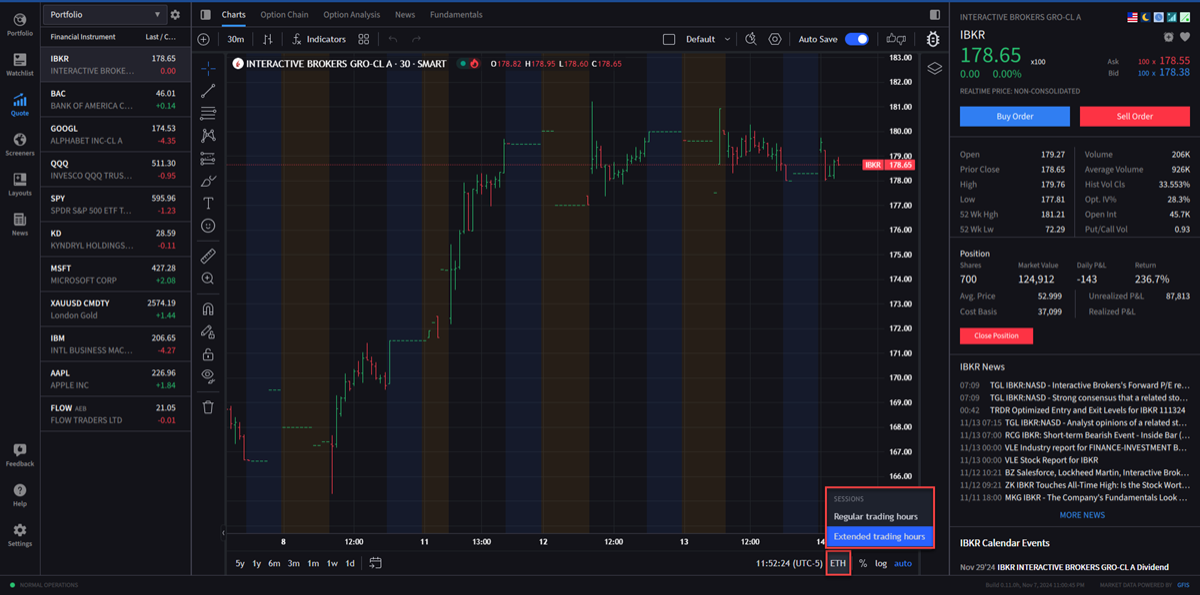Image resolution: width=1200 pixels, height=595 pixels.
Task: Click the add symbol plus icon
Action: 204,39
